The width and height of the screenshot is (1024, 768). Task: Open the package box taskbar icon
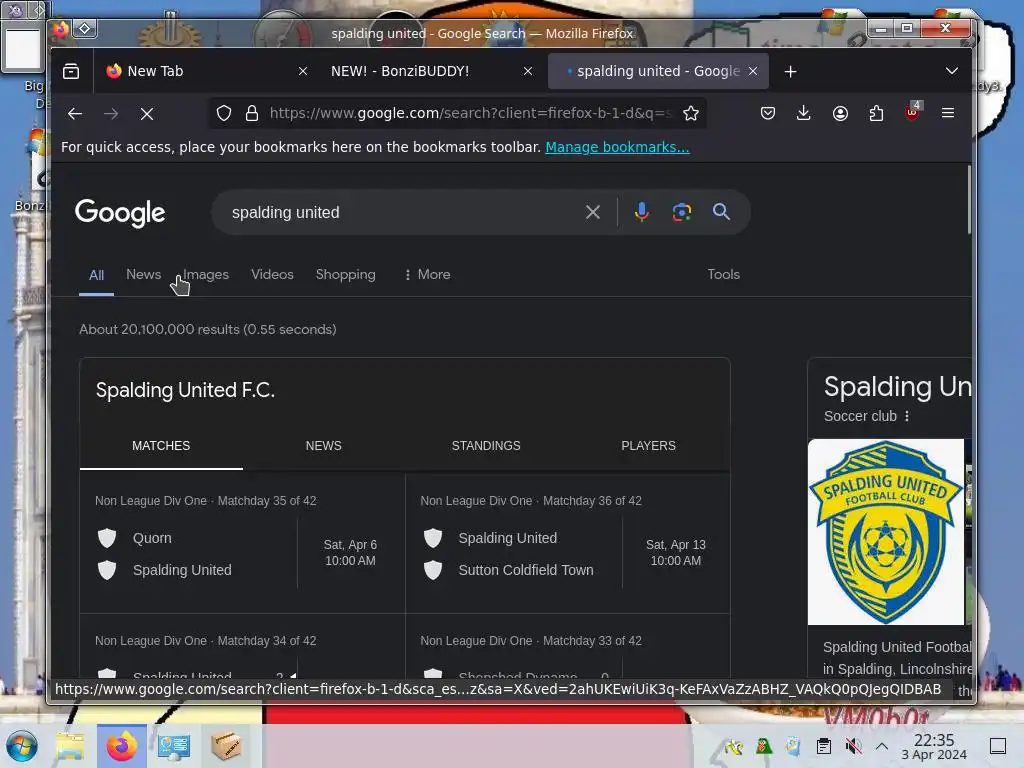[x=225, y=746]
